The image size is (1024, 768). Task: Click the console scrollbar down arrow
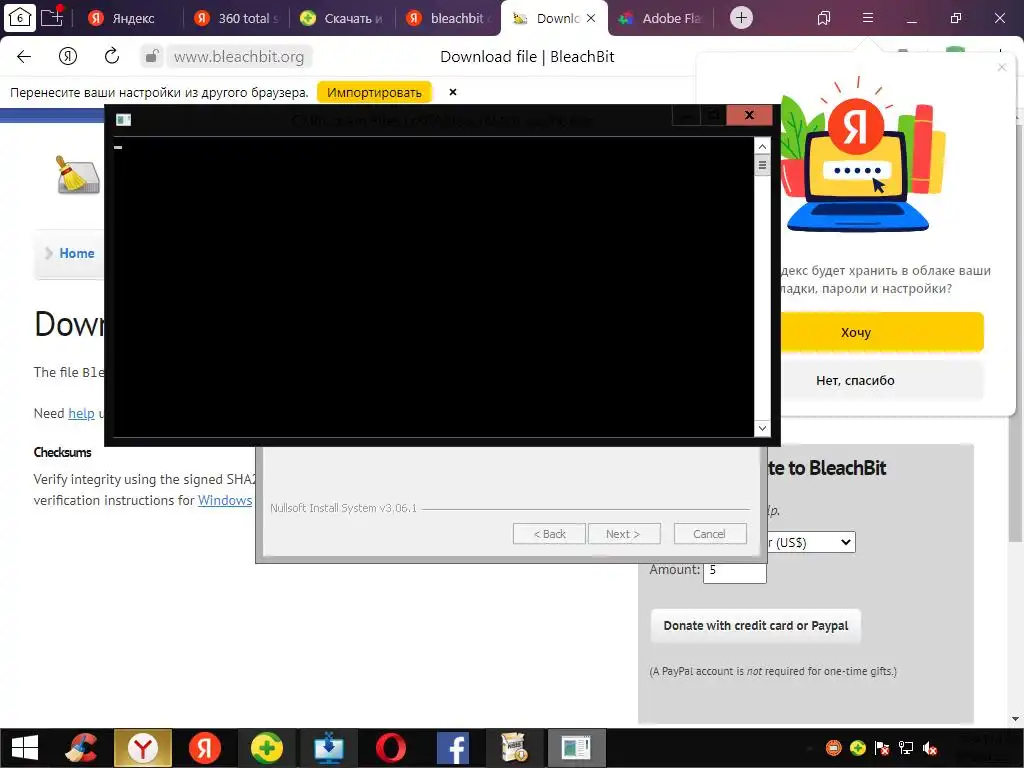tap(762, 428)
